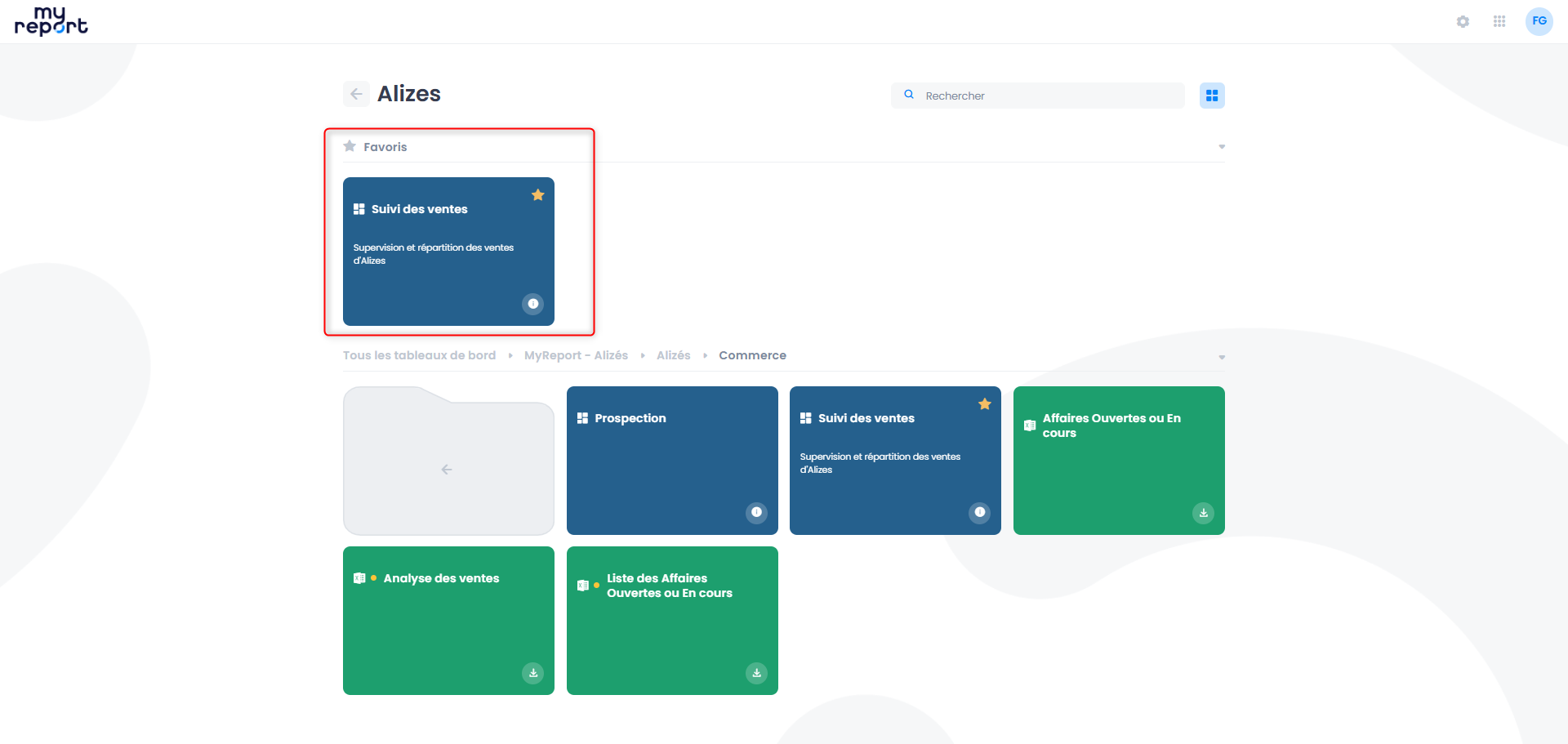The height and width of the screenshot is (744, 1568).
Task: Navigate to Alizés breadcrumb folder
Action: 673,355
